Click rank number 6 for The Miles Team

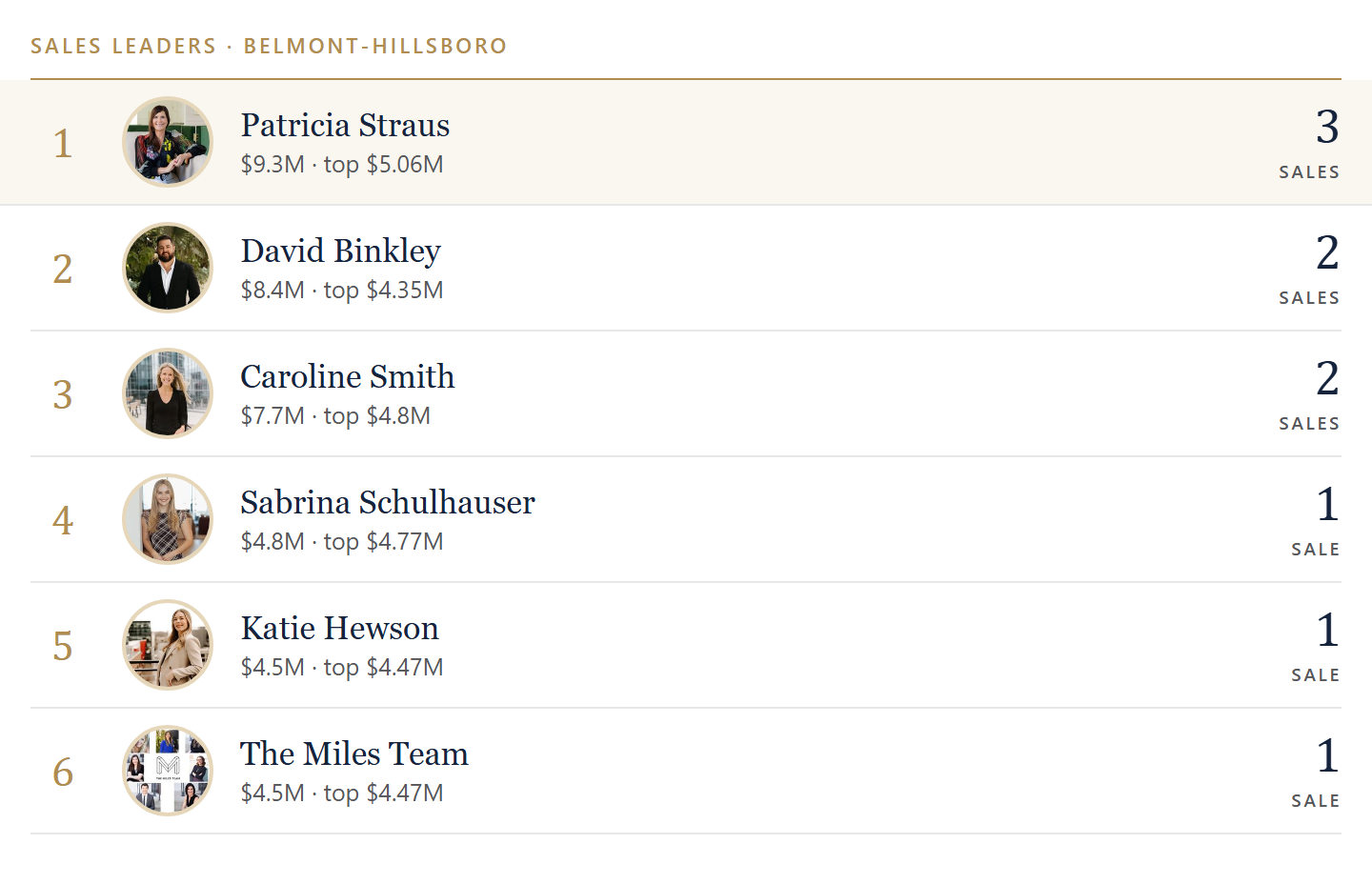[x=63, y=772]
